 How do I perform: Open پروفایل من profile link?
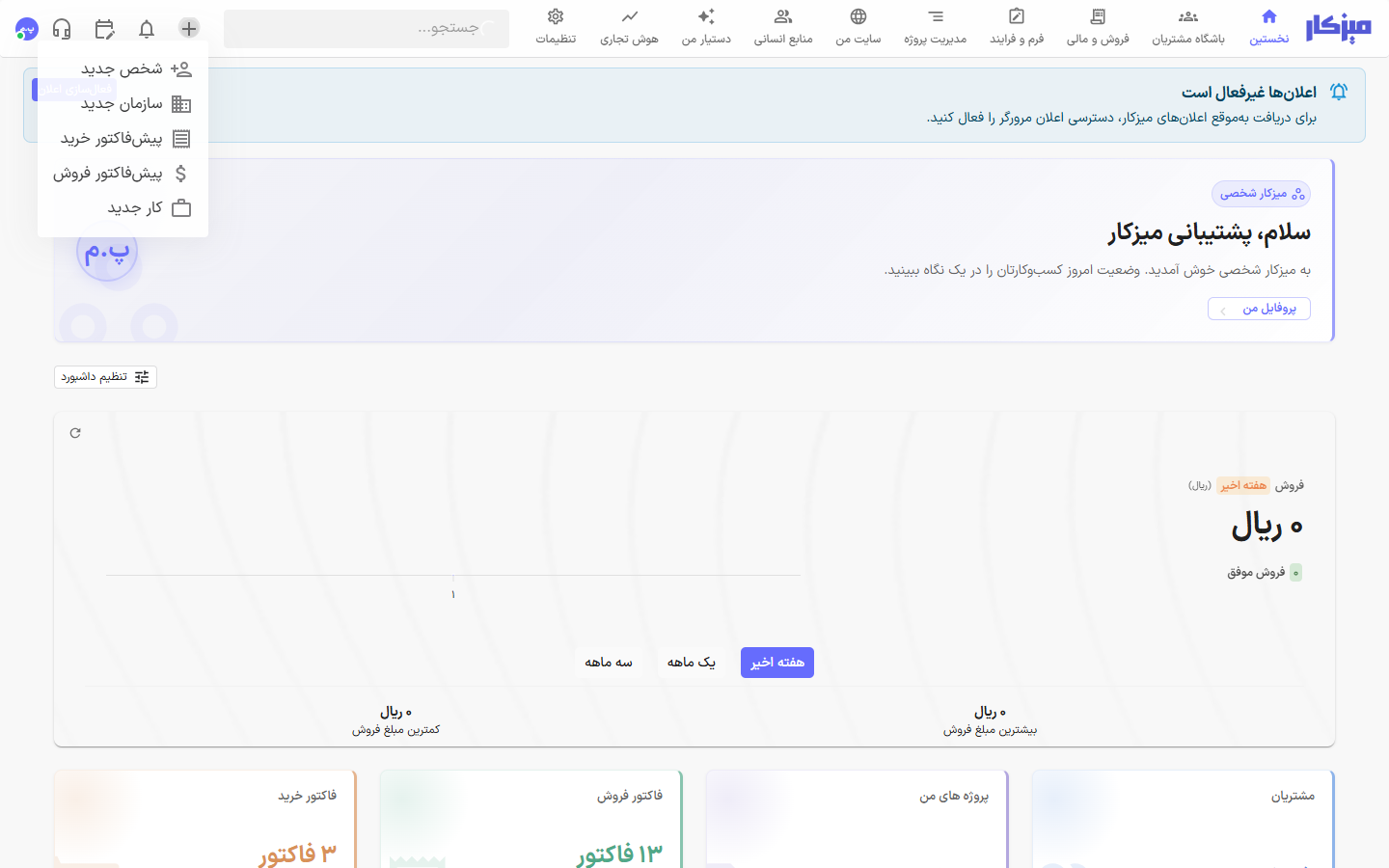(x=1259, y=309)
